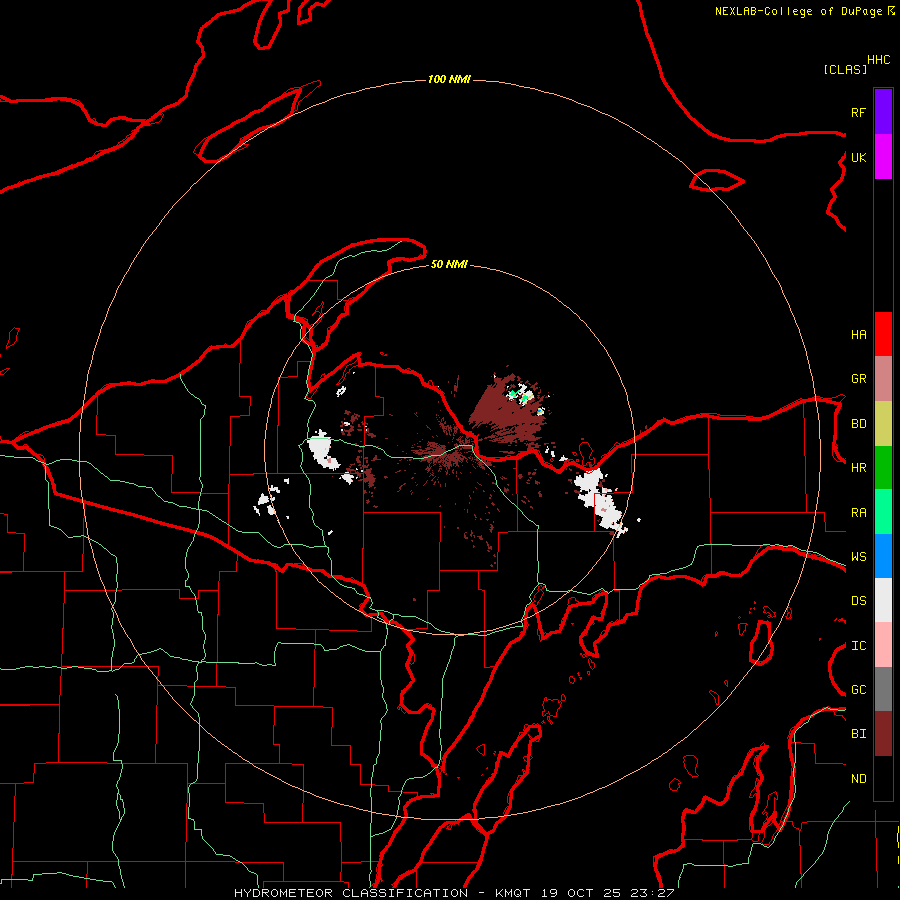Pick the HR green legend swatch

click(883, 468)
